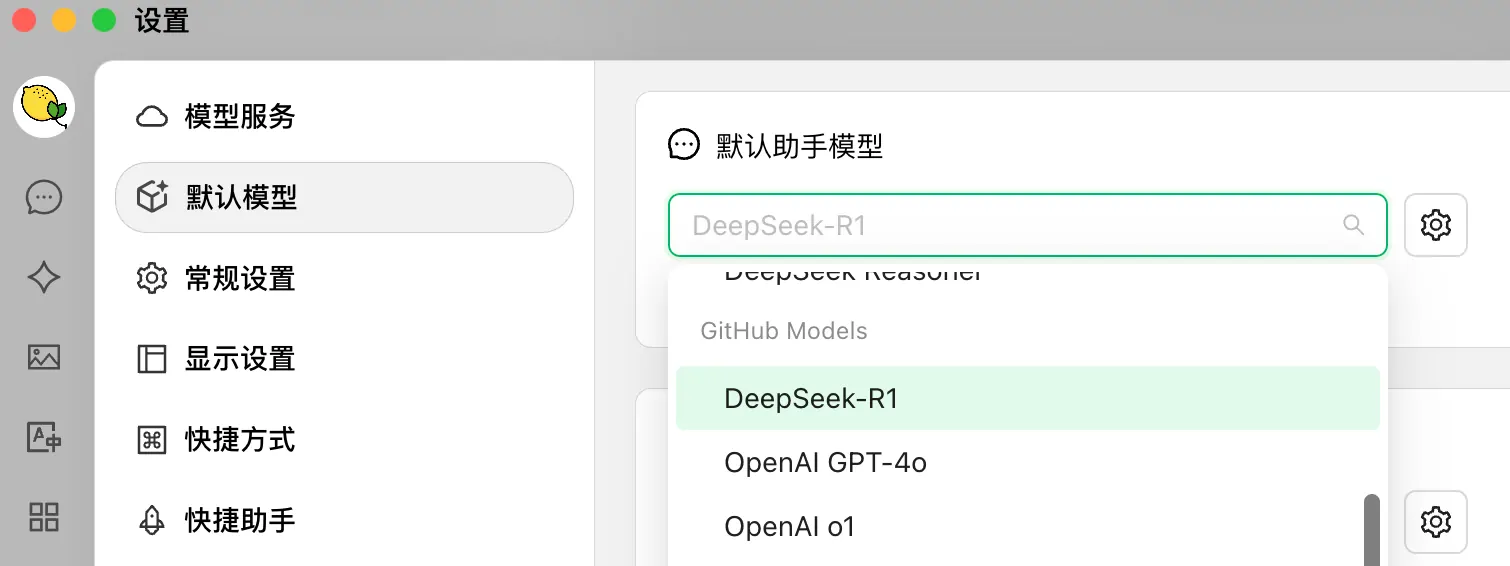Open the sparkle agents sidebar icon

[x=44, y=277]
